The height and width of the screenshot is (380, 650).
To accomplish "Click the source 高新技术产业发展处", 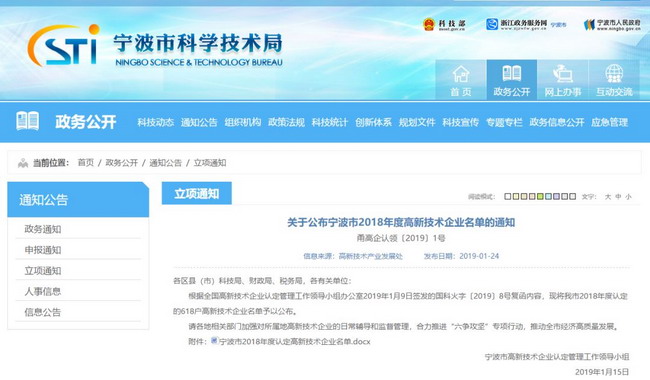I will 371,256.
